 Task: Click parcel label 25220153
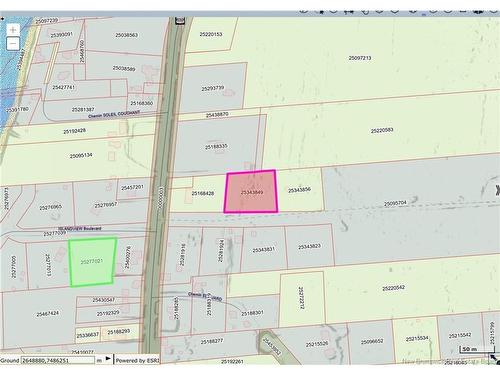211,34
